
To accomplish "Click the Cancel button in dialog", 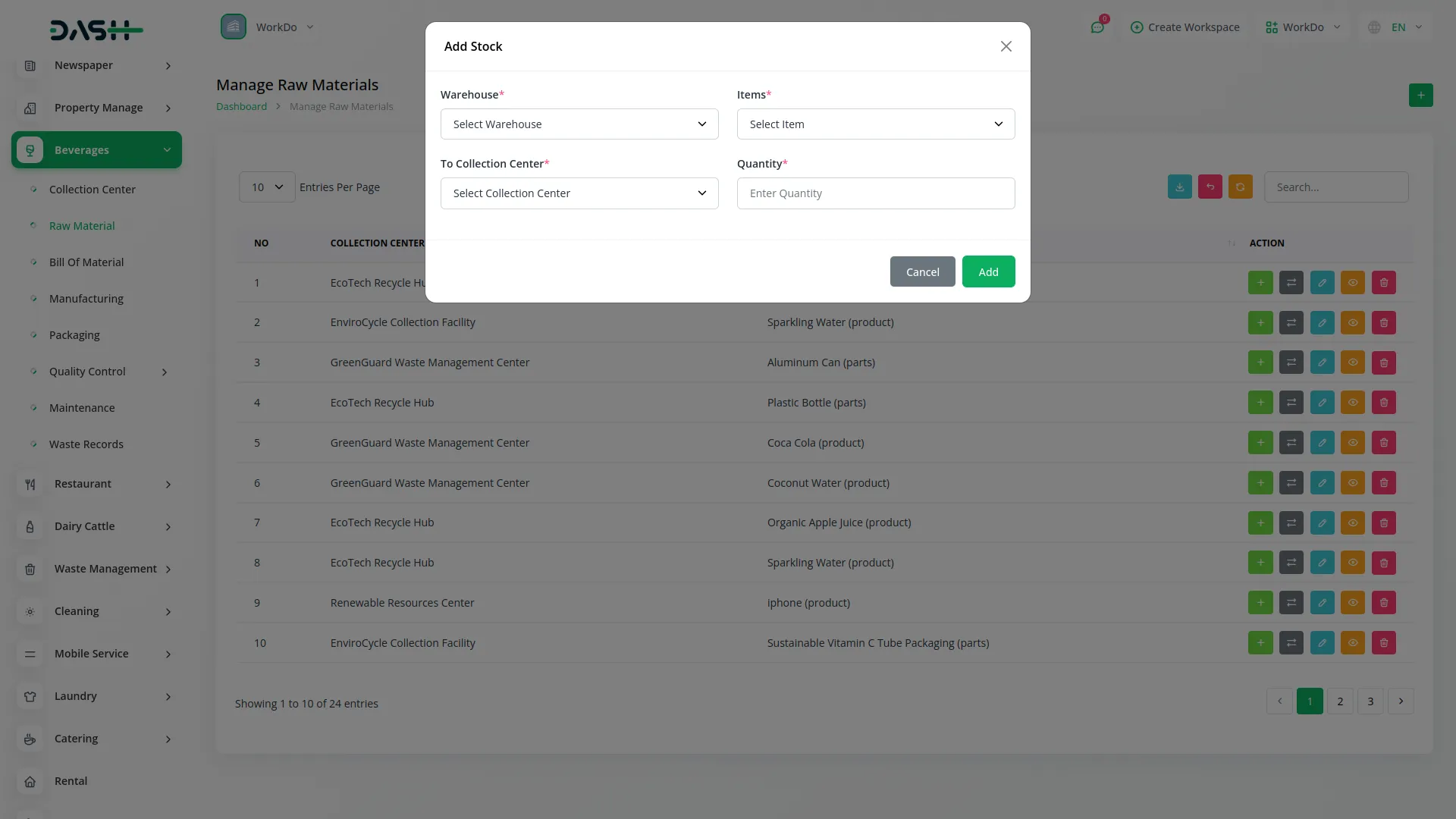I will [x=922, y=271].
